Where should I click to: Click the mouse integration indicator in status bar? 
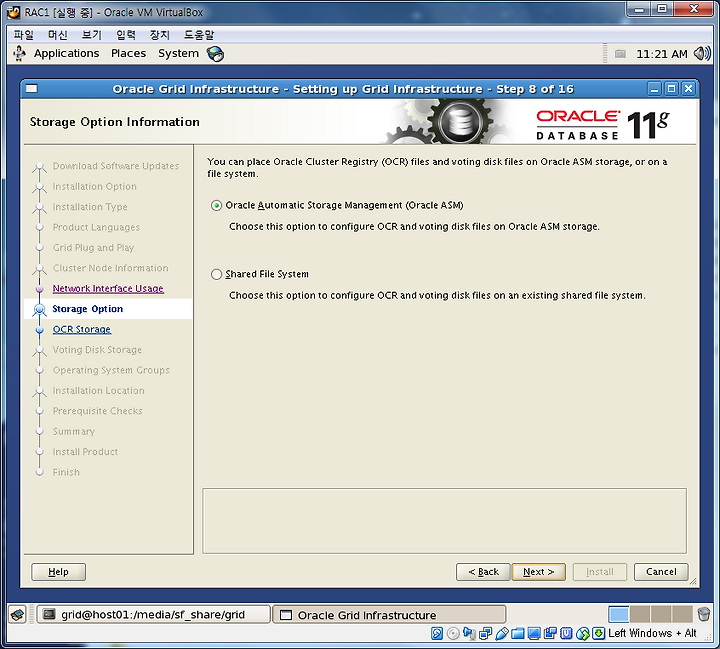click(582, 634)
